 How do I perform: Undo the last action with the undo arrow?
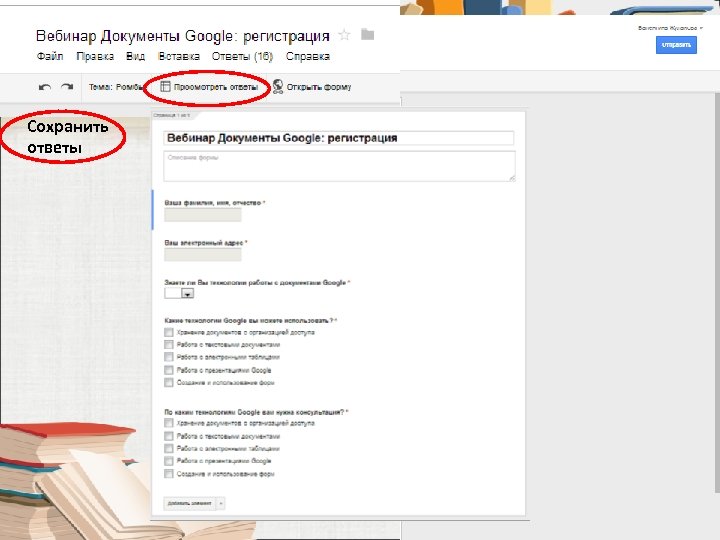click(x=45, y=87)
